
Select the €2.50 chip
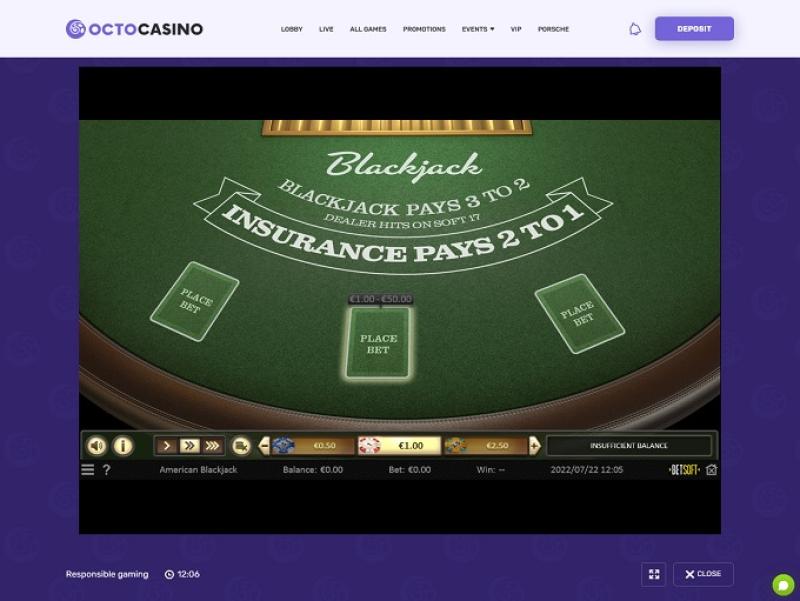tap(486, 445)
